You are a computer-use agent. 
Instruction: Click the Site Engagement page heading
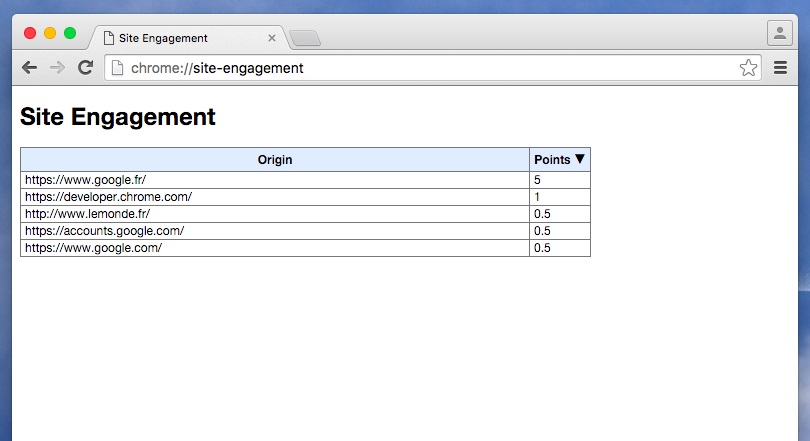click(118, 117)
